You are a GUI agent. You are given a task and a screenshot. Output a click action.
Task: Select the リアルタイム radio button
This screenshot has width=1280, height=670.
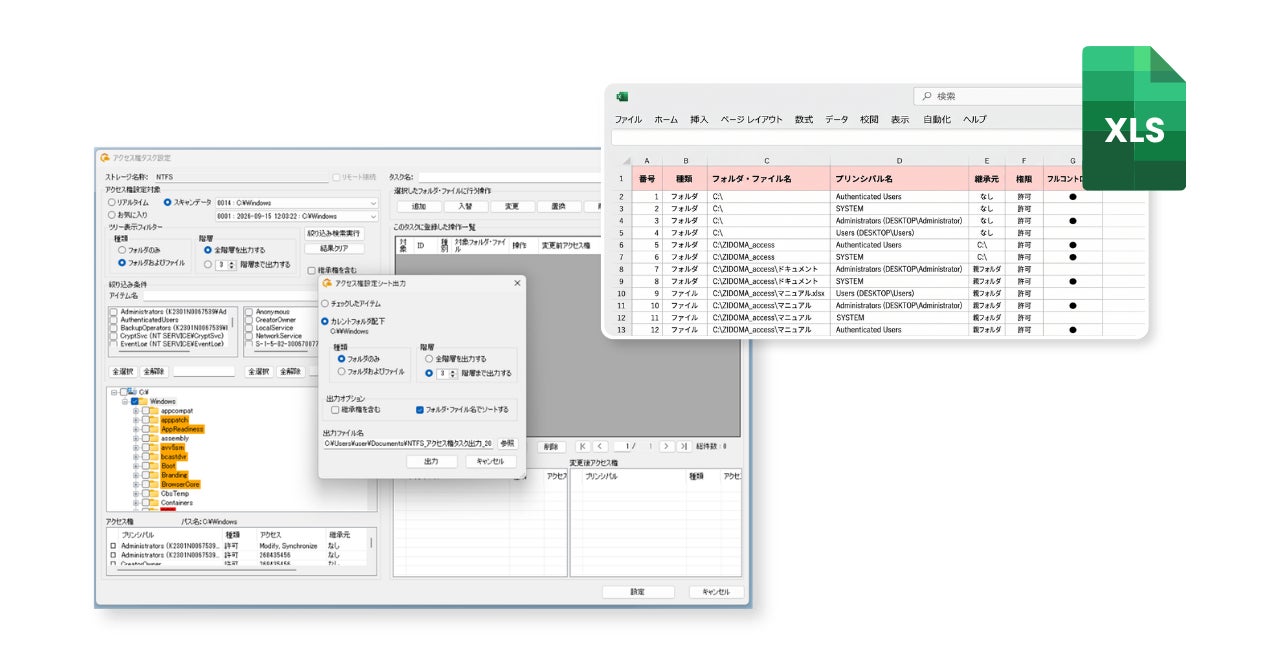pyautogui.click(x=112, y=202)
